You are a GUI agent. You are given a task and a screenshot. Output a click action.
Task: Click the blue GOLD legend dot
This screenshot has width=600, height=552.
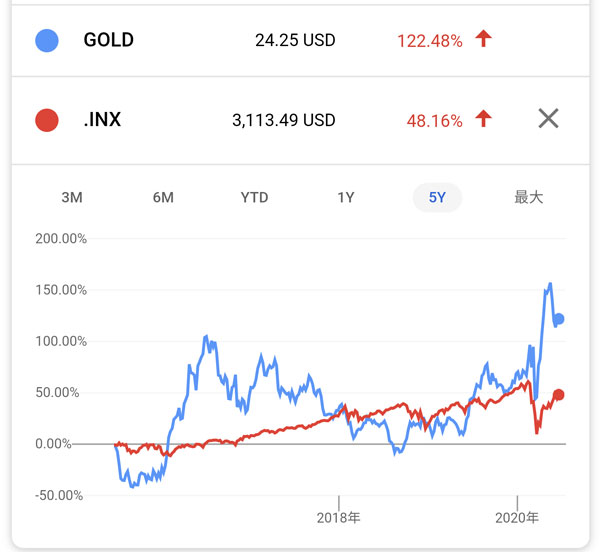(x=46, y=41)
